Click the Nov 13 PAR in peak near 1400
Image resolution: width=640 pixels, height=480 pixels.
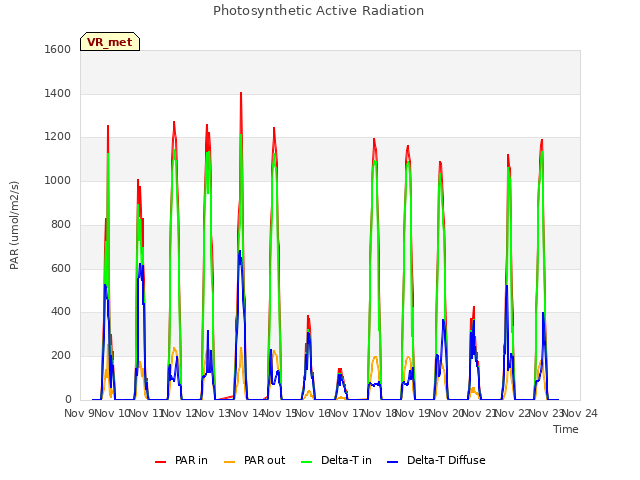point(241,94)
